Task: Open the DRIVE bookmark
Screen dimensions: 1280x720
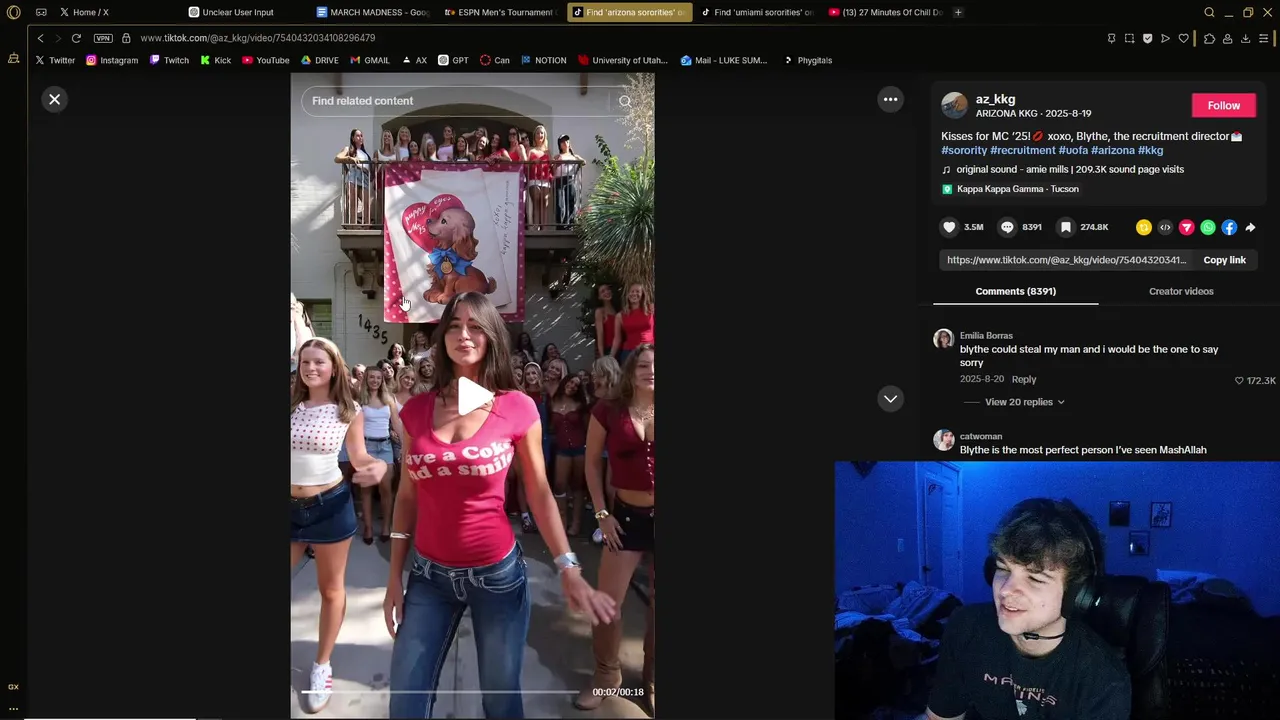Action: click(x=320, y=60)
